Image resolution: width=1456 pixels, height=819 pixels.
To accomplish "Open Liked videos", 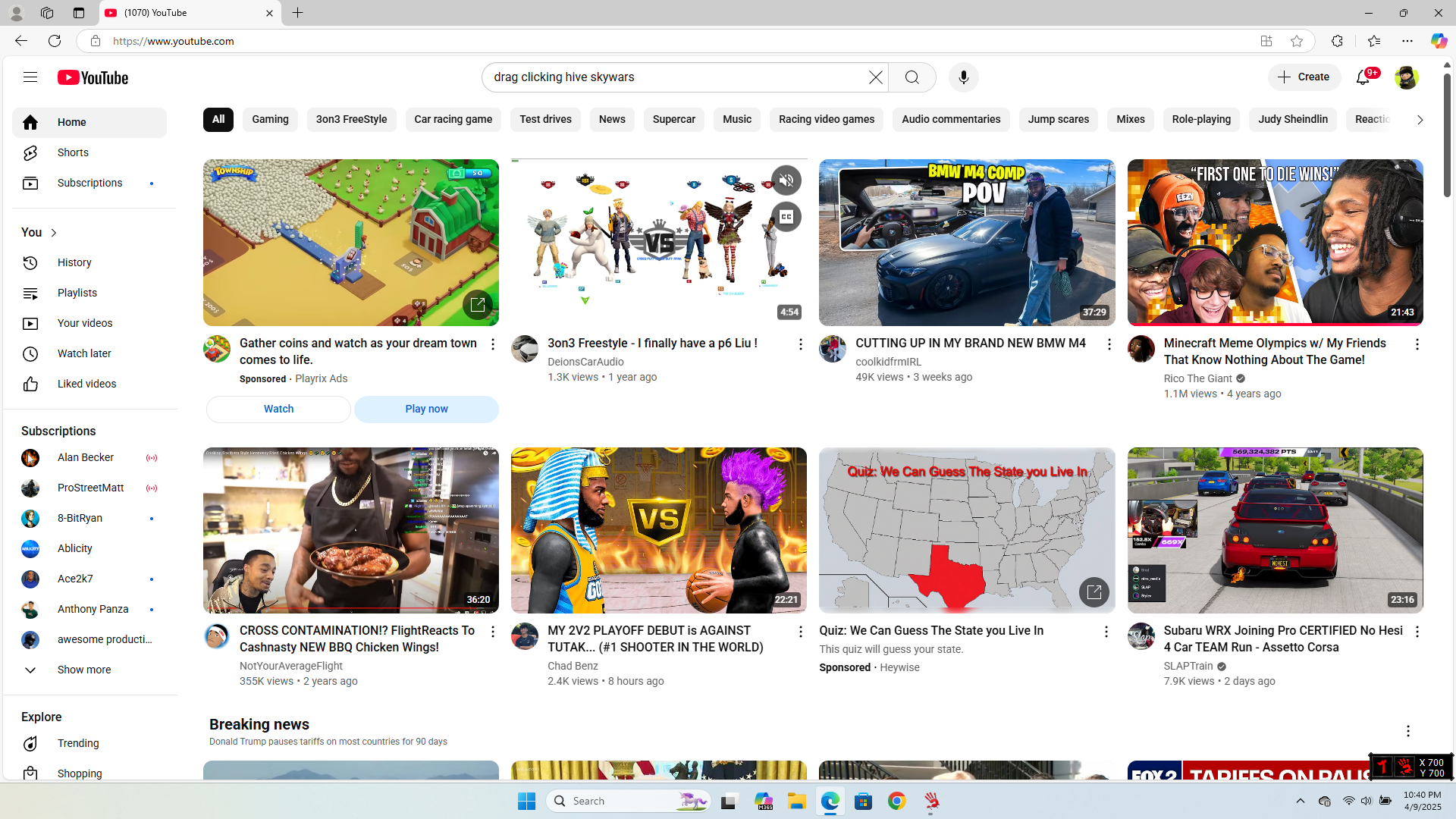I will [x=89, y=384].
